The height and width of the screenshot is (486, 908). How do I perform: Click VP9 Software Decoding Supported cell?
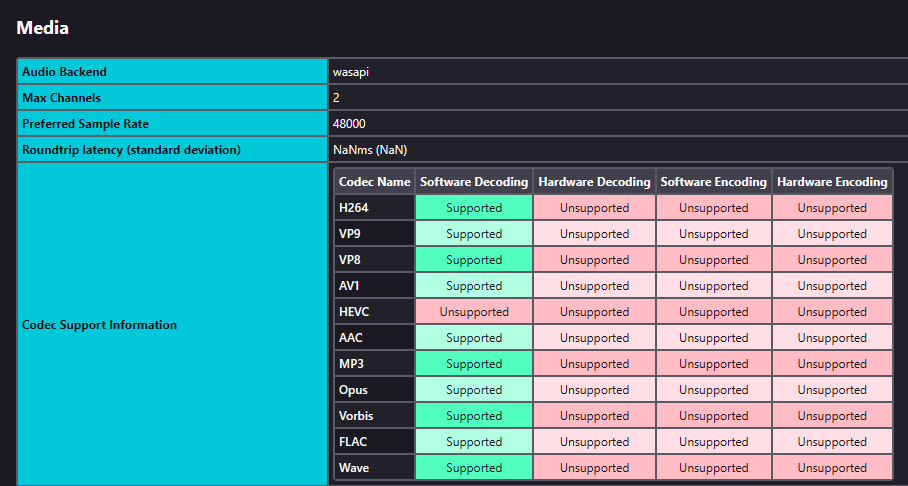coord(474,233)
